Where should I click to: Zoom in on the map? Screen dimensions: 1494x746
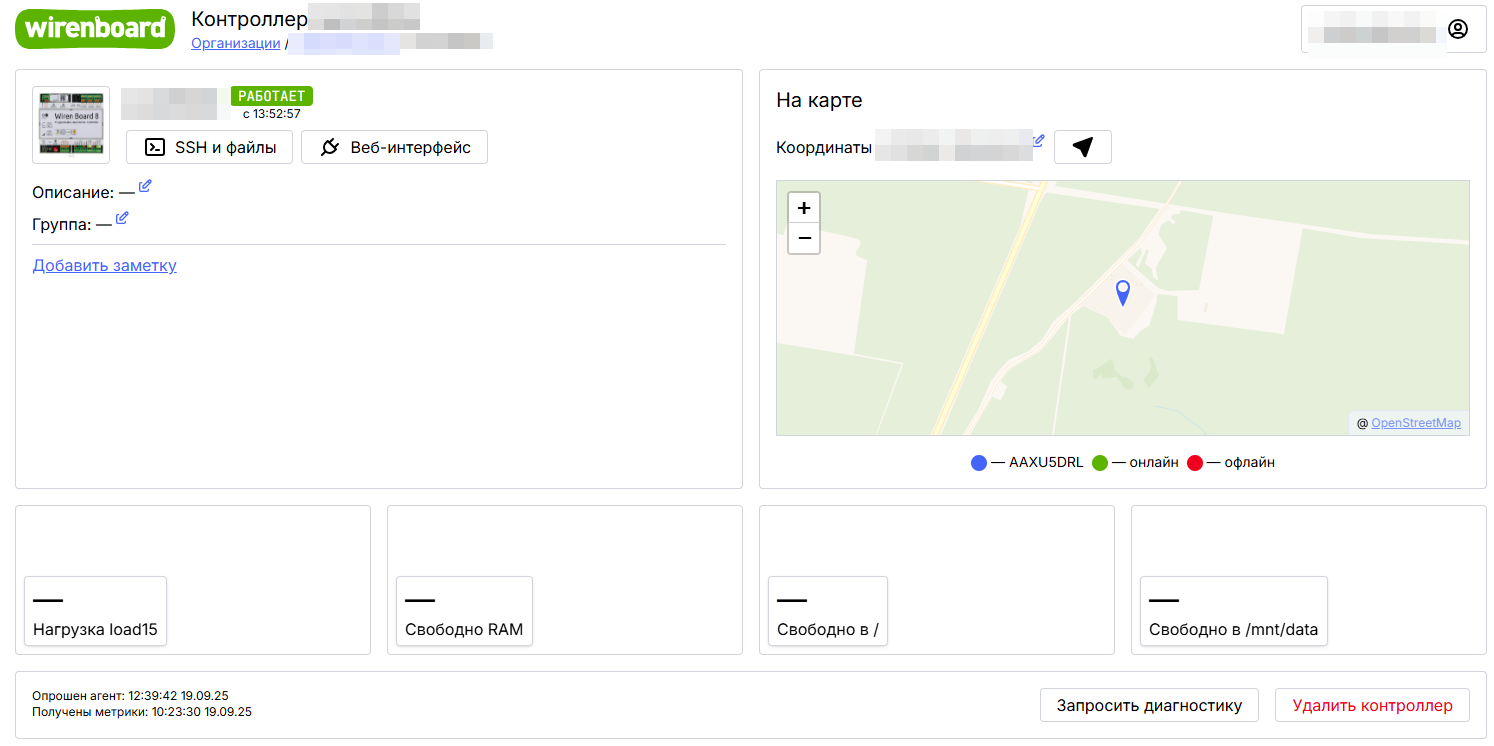(804, 208)
